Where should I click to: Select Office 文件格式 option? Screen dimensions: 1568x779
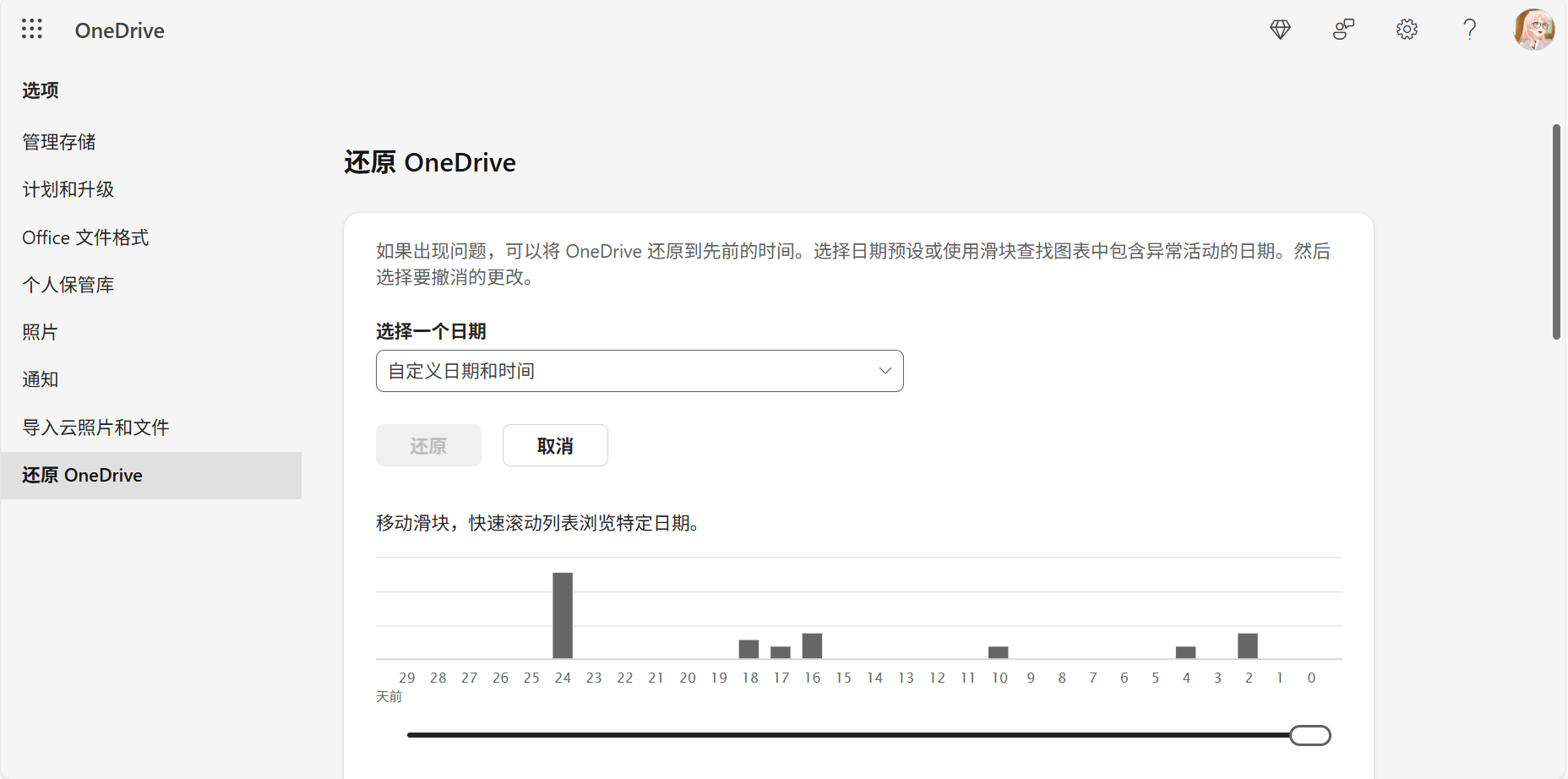(84, 237)
